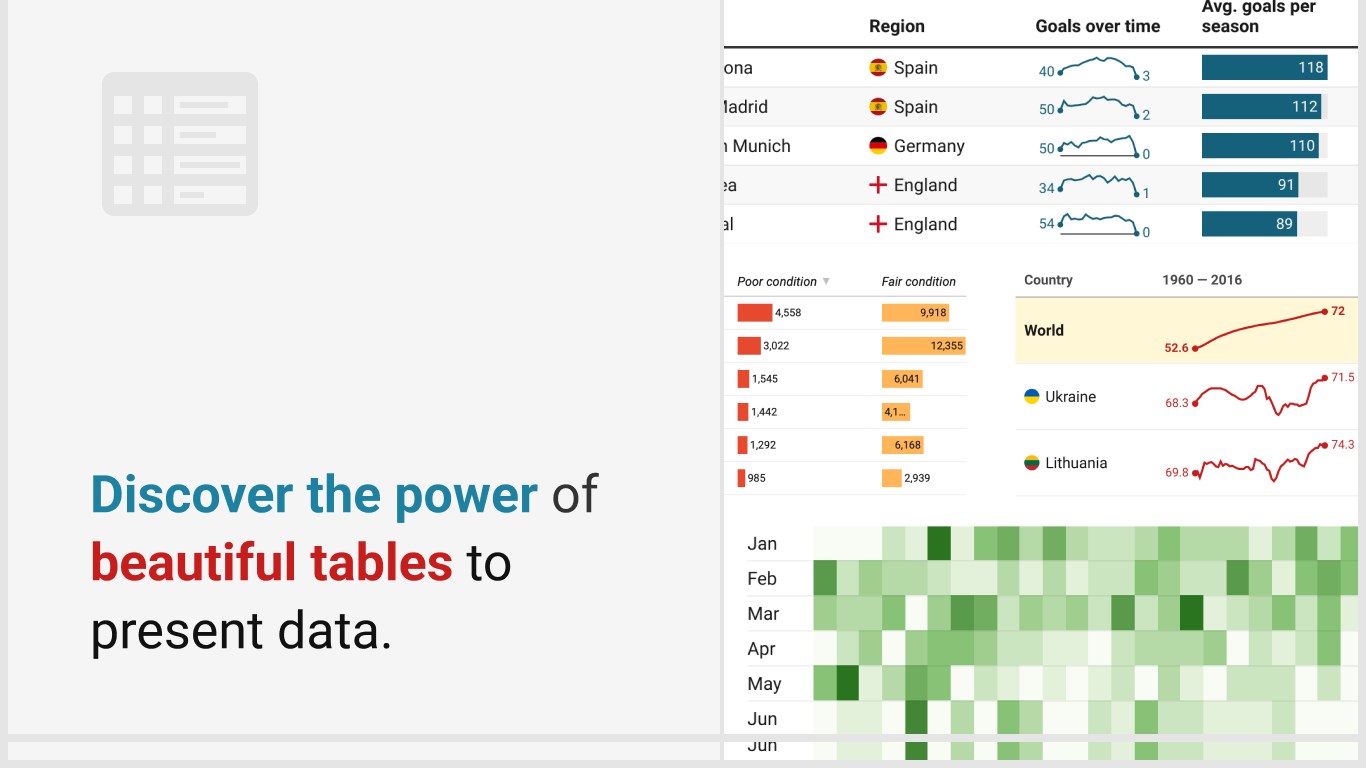Screen dimensions: 1366x768
Task: Click the Fair condition column header
Action: (x=918, y=282)
